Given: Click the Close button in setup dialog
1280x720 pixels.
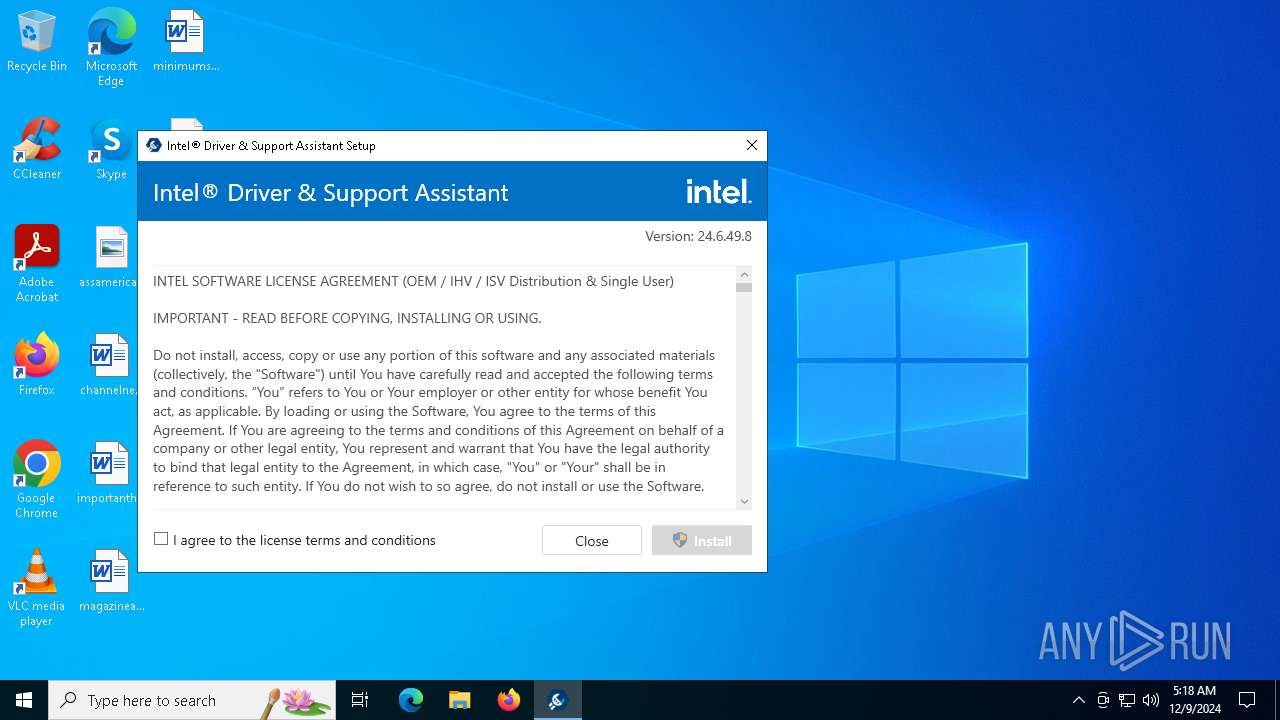Looking at the screenshot, I should 592,540.
